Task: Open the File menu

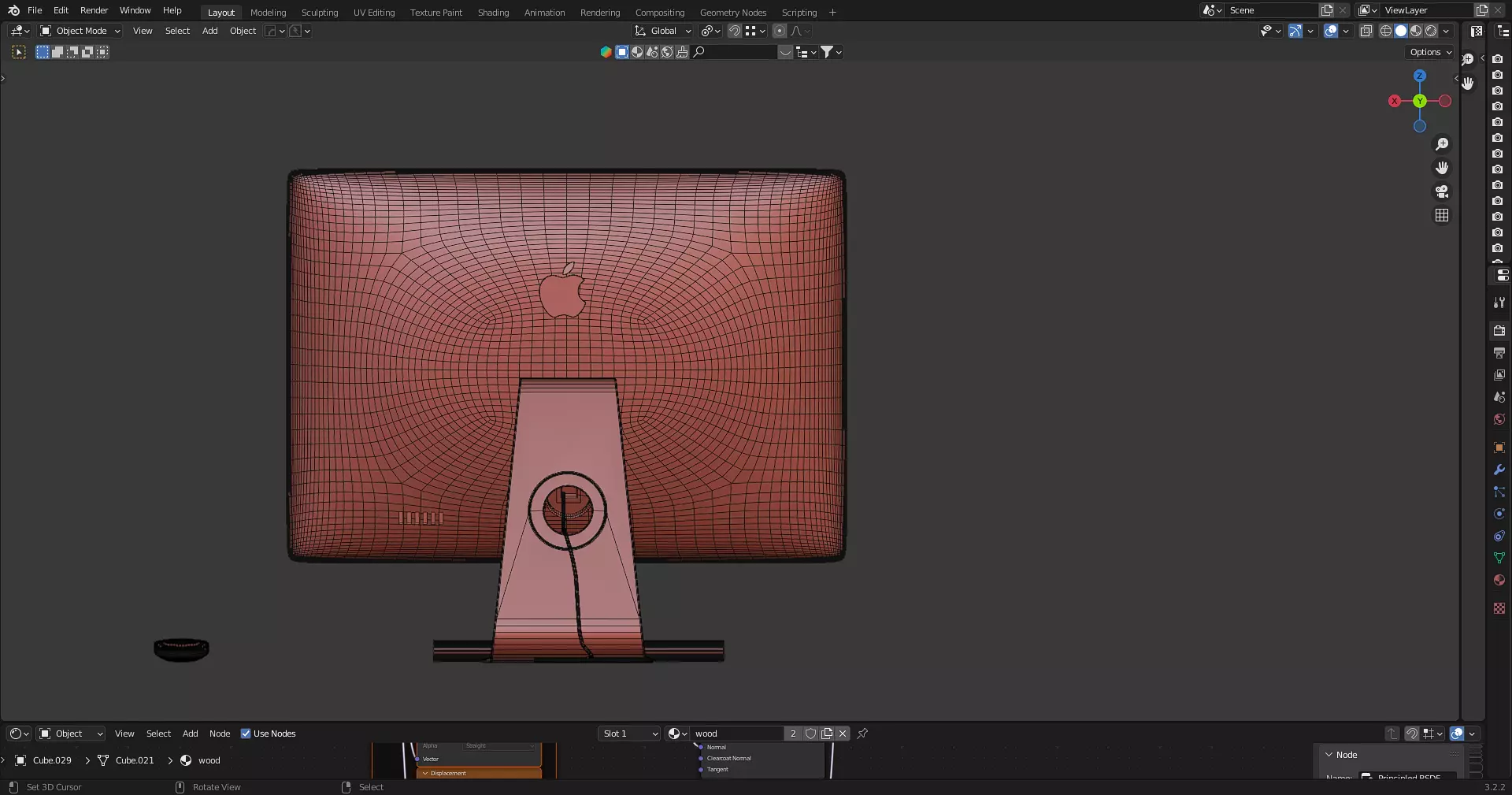Action: (x=35, y=10)
